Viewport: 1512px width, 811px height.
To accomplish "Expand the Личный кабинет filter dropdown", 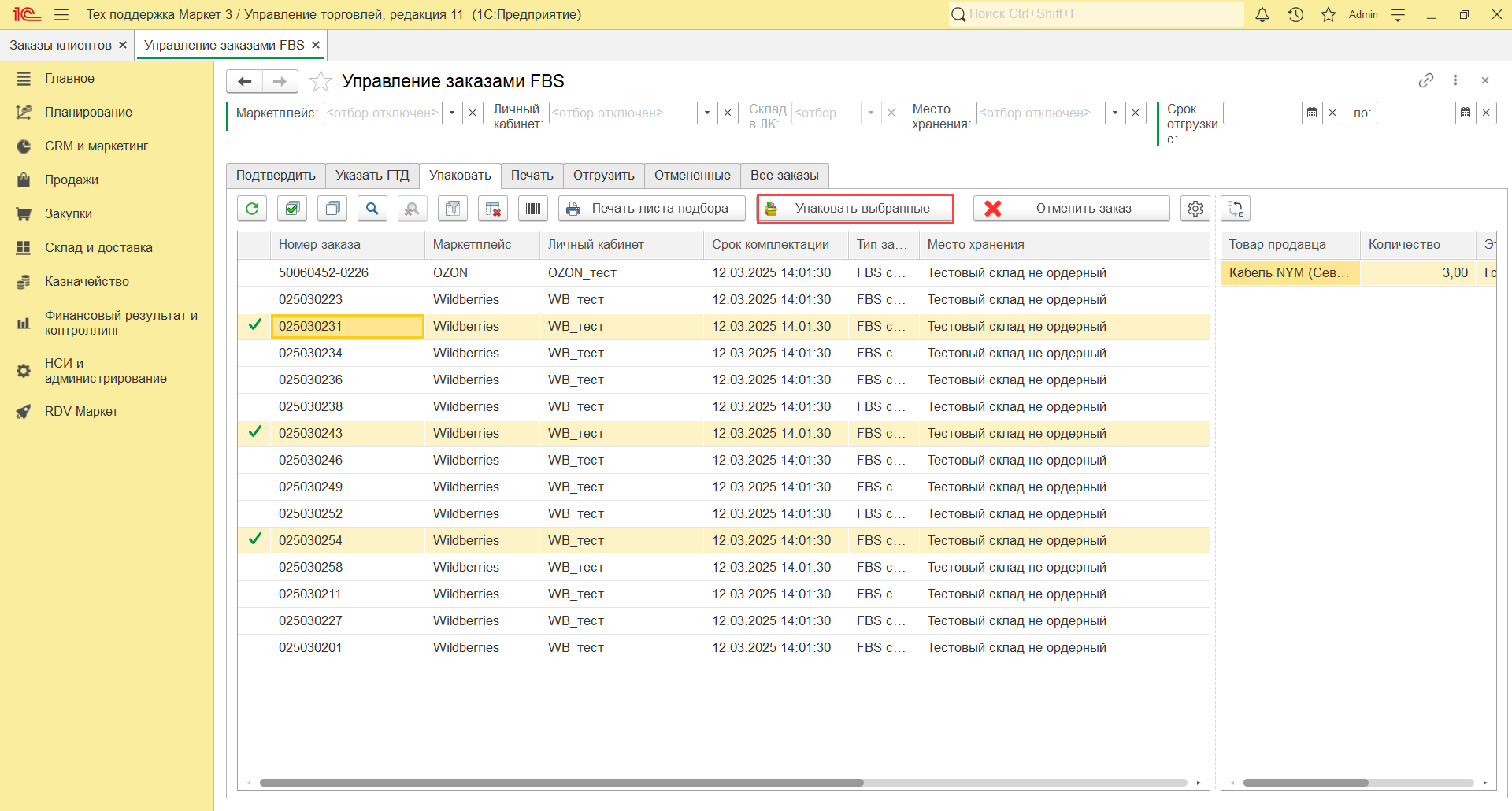I will click(x=707, y=113).
